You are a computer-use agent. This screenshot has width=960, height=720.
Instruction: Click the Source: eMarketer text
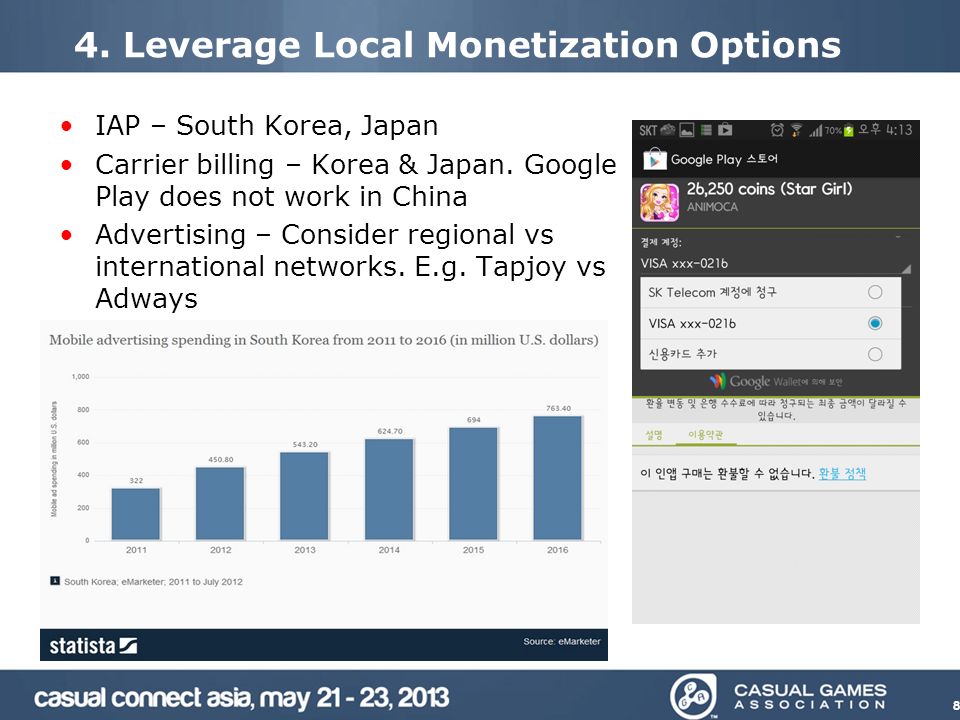click(561, 641)
